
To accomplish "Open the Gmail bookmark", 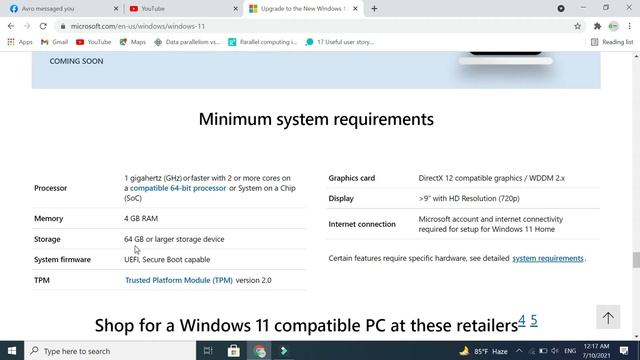I will point(54,42).
